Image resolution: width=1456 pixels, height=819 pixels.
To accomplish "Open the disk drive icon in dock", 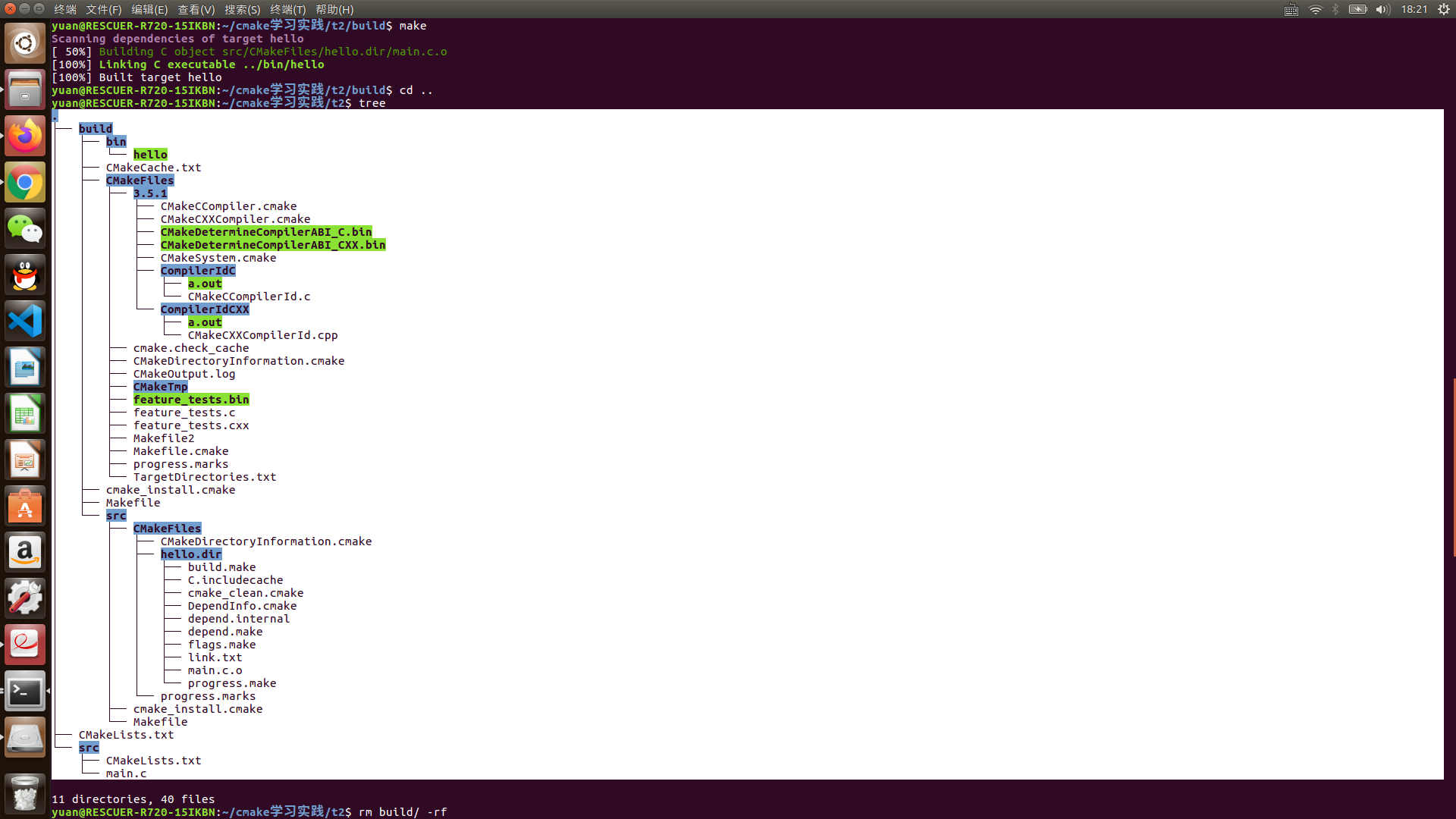I will pyautogui.click(x=25, y=738).
